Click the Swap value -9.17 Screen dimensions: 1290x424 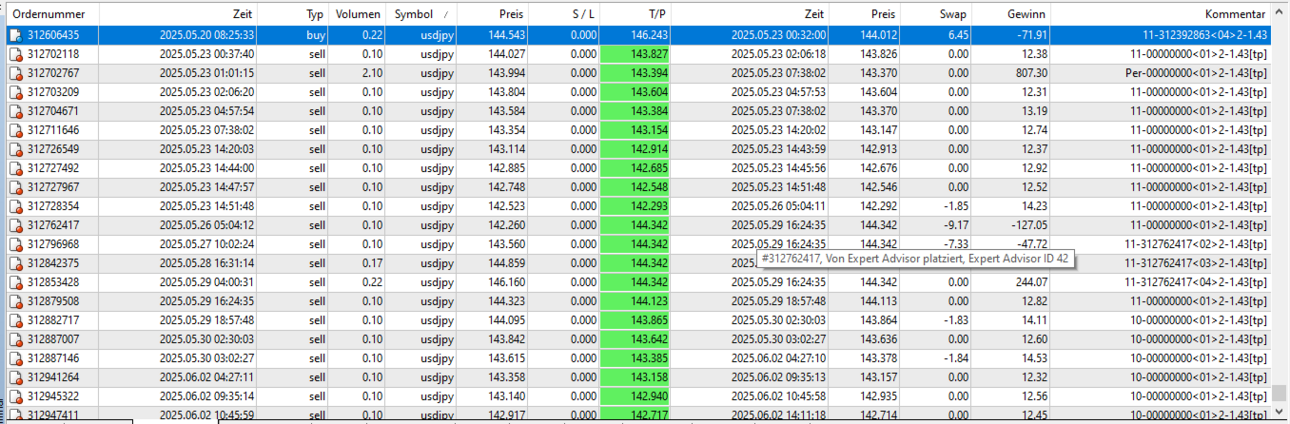tap(956, 225)
